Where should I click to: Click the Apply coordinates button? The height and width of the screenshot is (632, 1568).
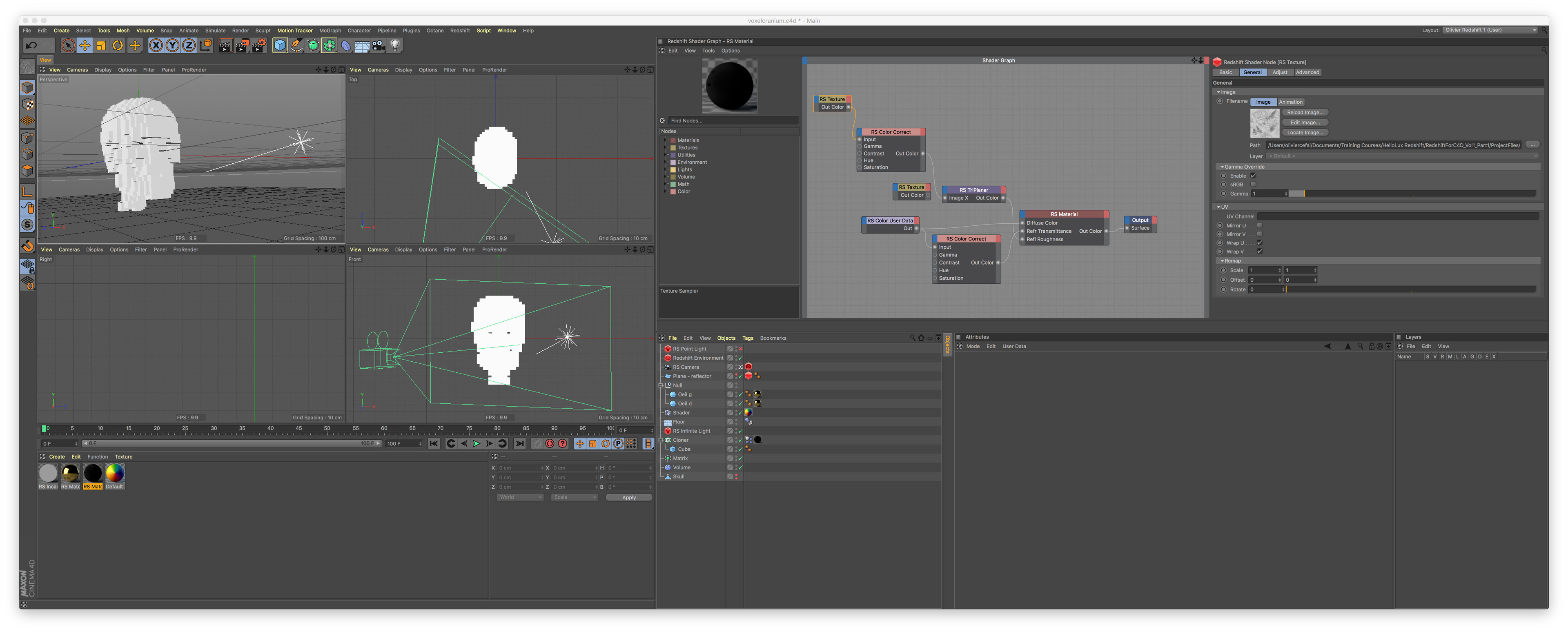(629, 497)
